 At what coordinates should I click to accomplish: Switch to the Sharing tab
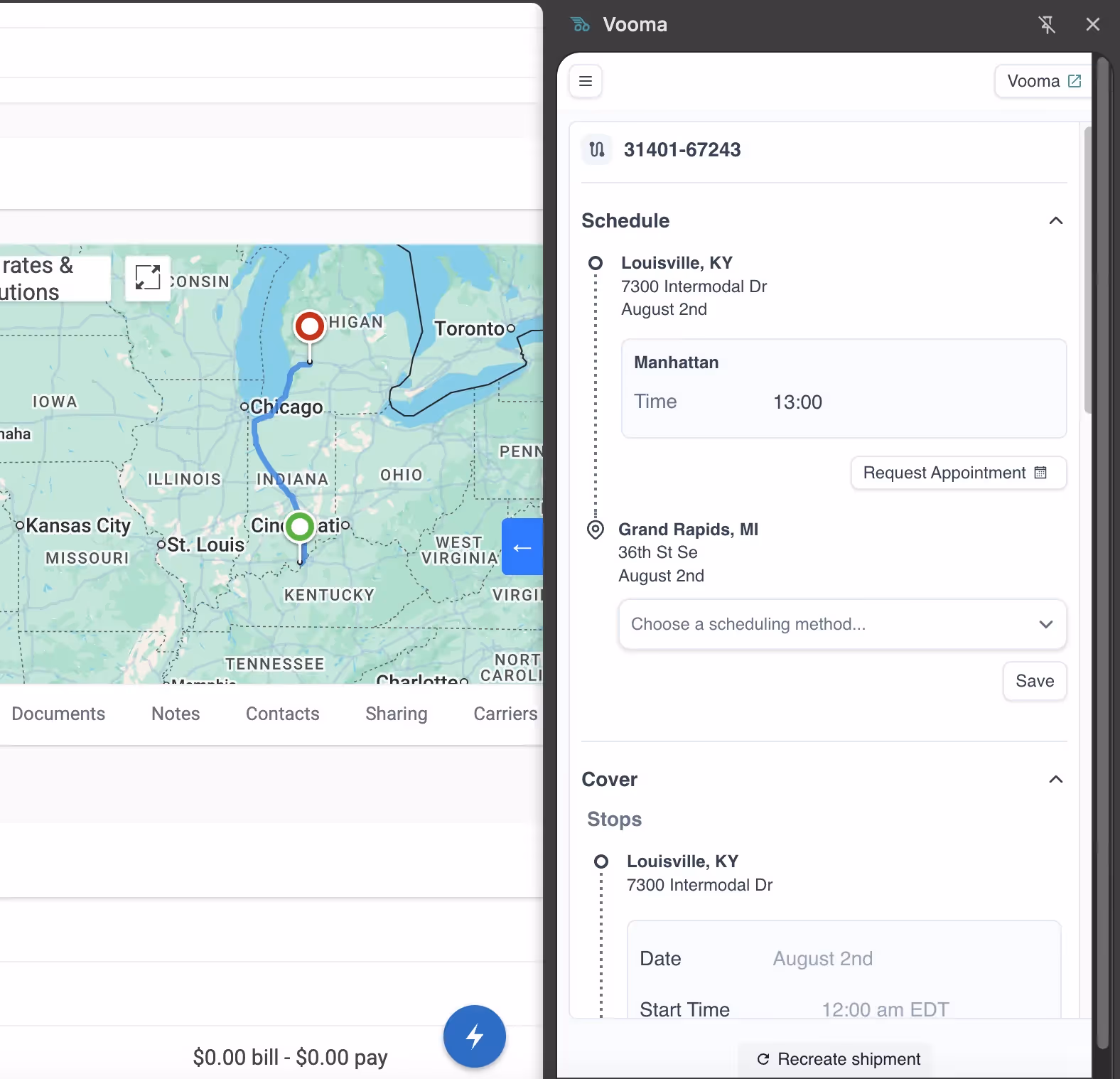397,714
